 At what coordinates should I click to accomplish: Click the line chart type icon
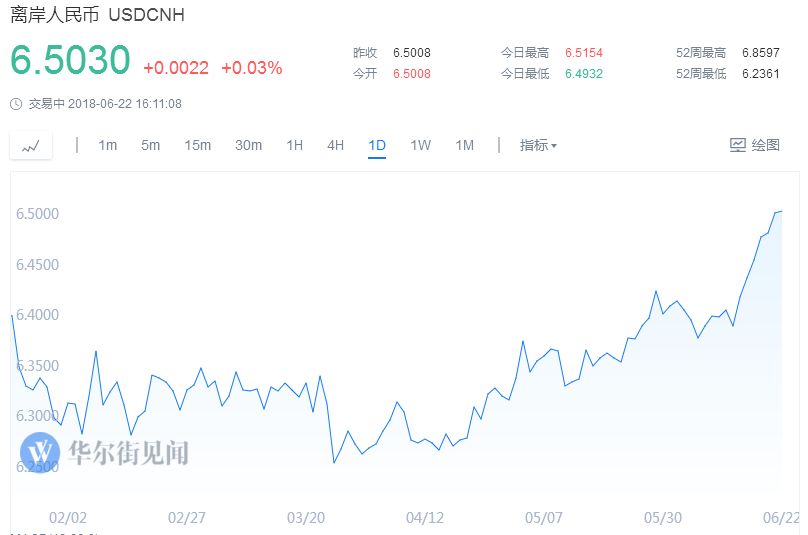[31, 146]
